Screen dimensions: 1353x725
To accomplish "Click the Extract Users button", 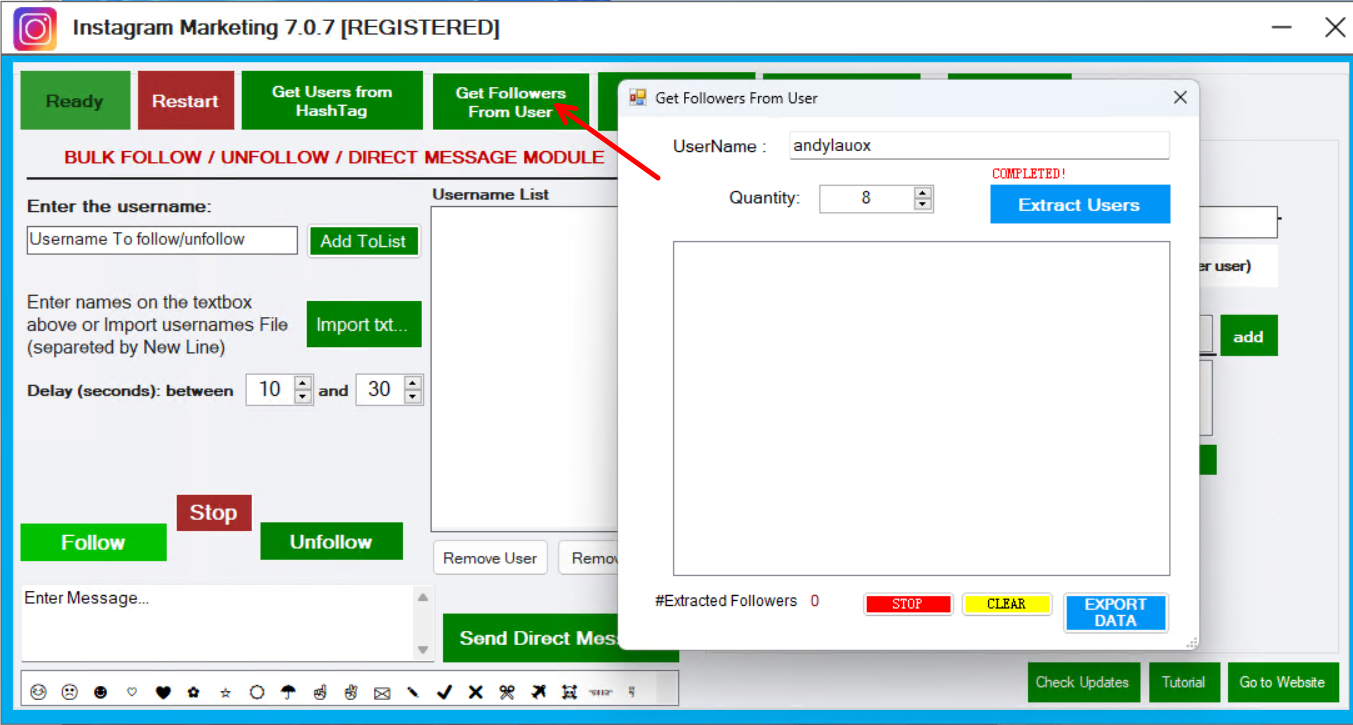I will tap(1079, 205).
